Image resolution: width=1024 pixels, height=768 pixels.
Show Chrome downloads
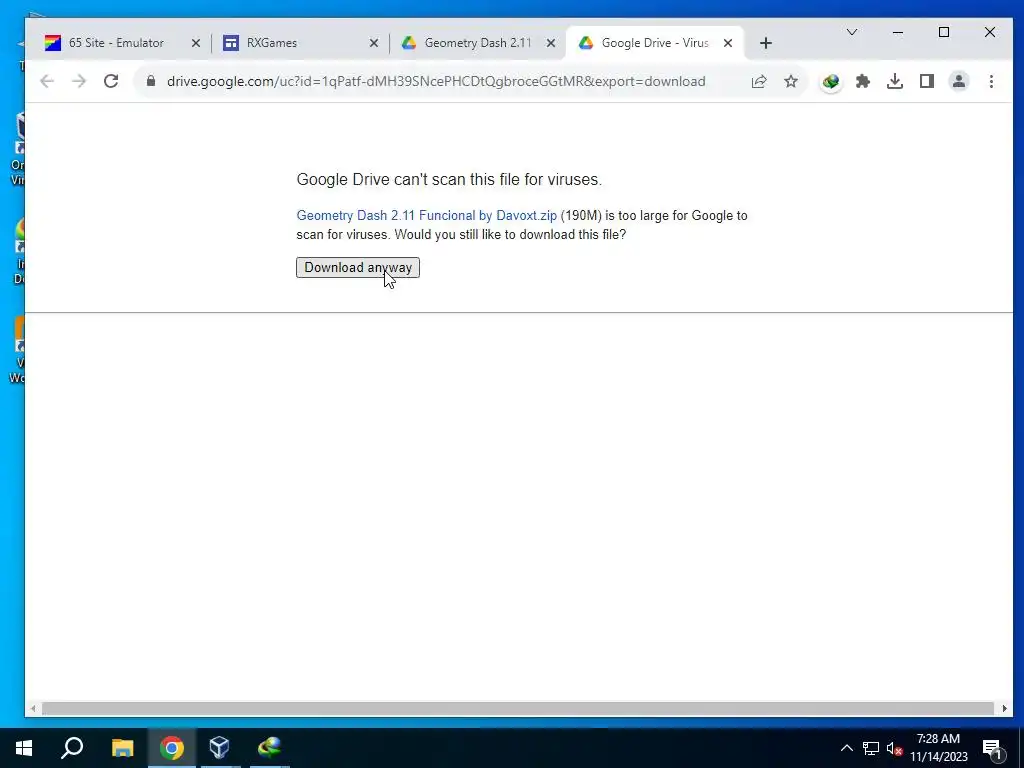point(895,81)
